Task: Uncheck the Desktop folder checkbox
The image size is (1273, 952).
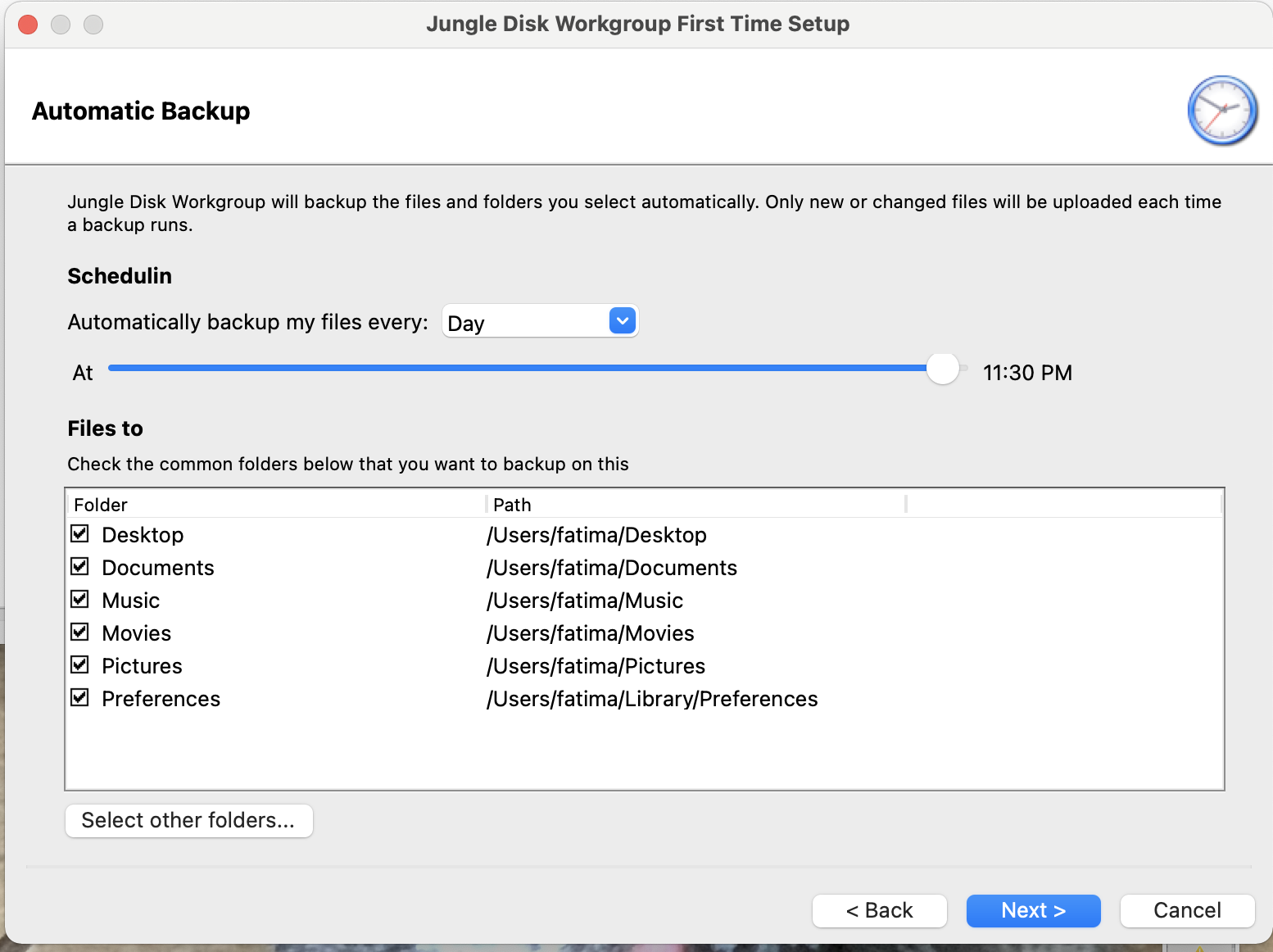Action: point(79,534)
